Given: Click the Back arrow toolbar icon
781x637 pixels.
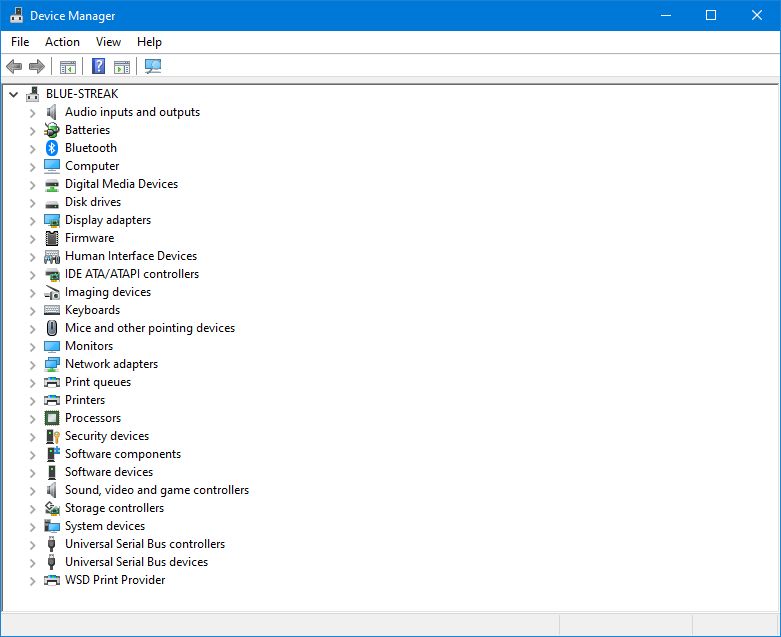Looking at the screenshot, I should 14,66.
